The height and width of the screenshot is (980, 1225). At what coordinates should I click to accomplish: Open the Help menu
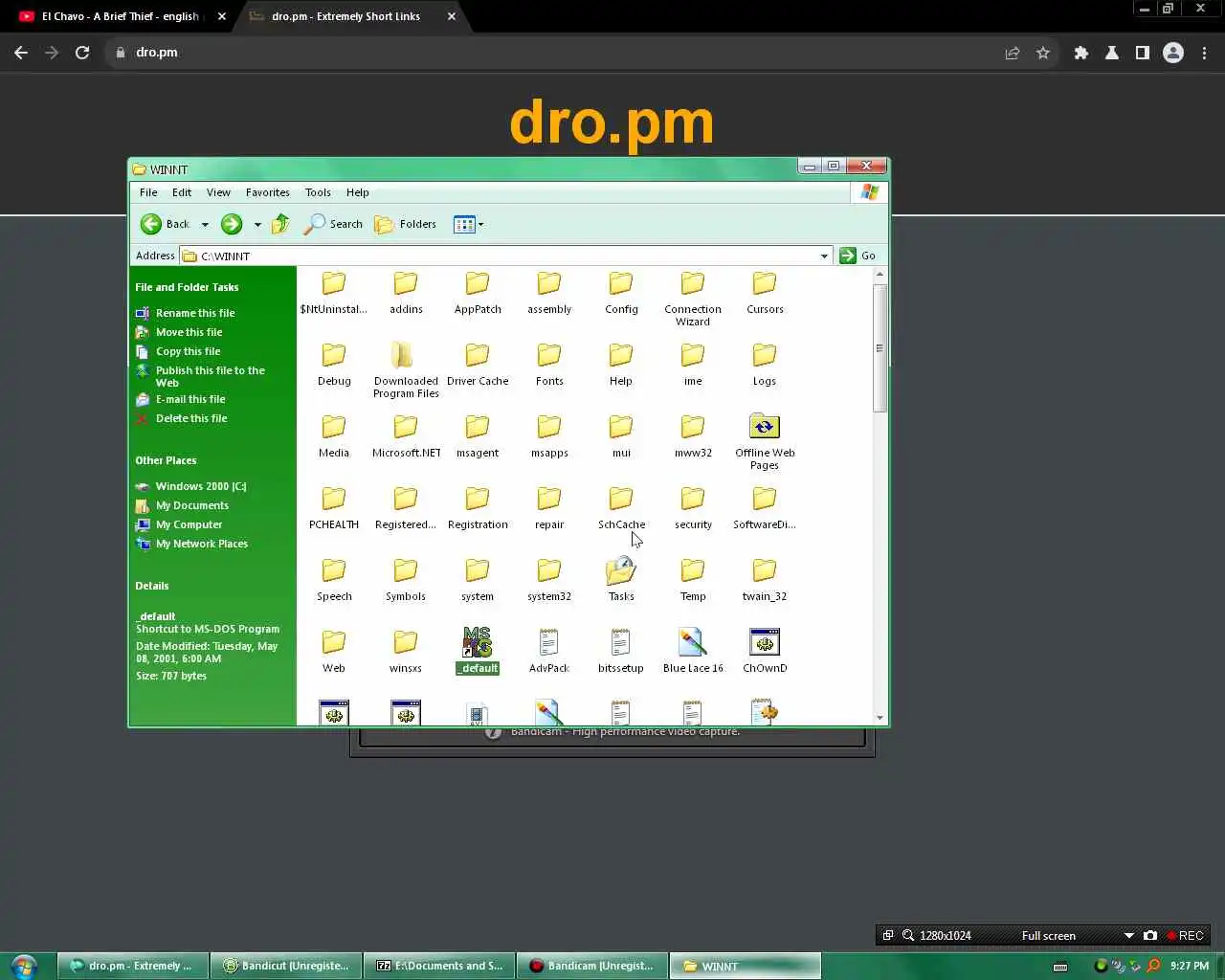coord(358,192)
